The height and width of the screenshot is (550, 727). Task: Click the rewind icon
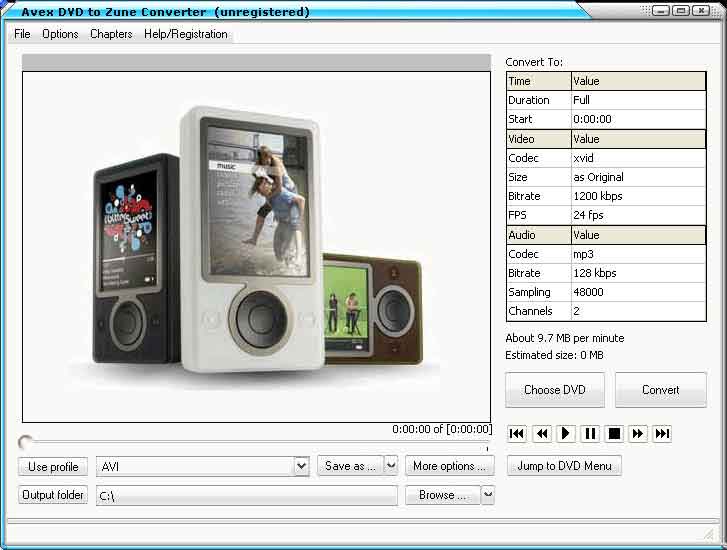pyautogui.click(x=541, y=433)
